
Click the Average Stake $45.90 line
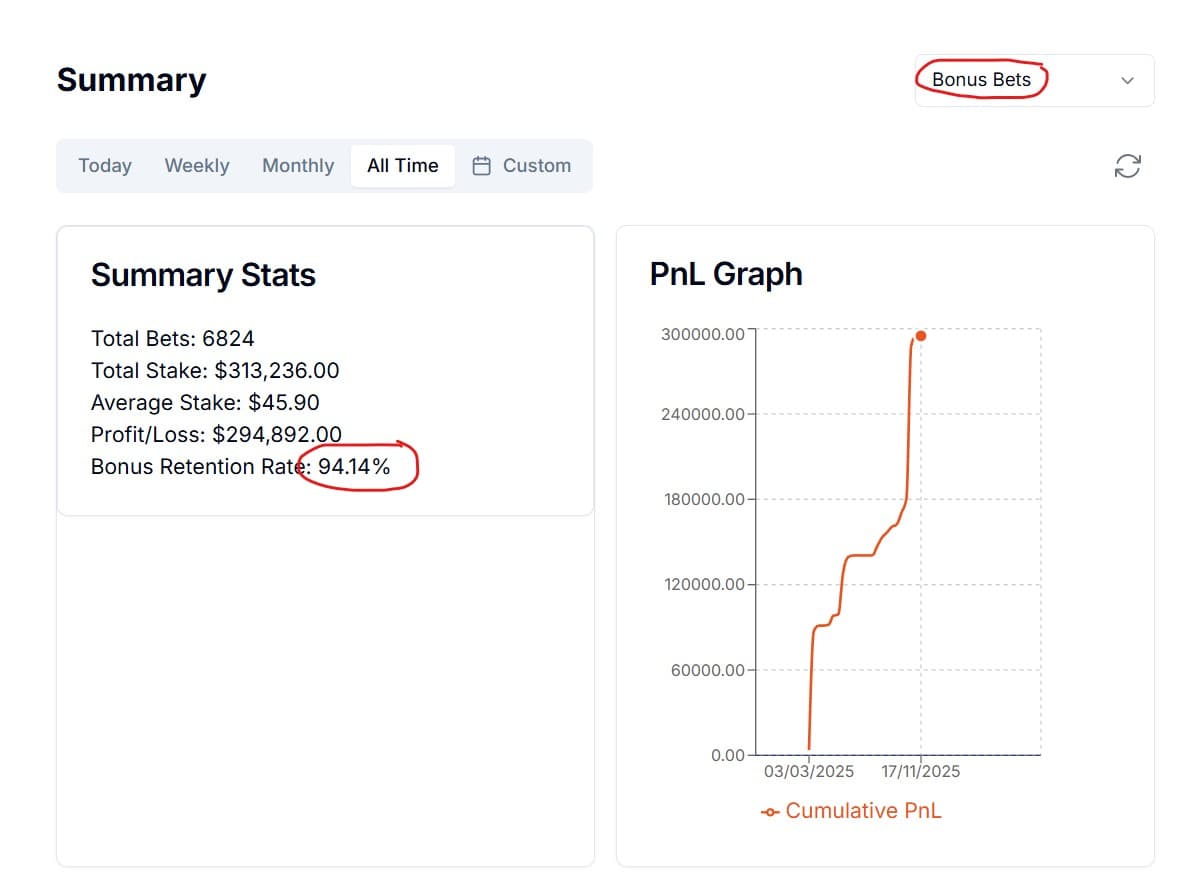coord(205,403)
